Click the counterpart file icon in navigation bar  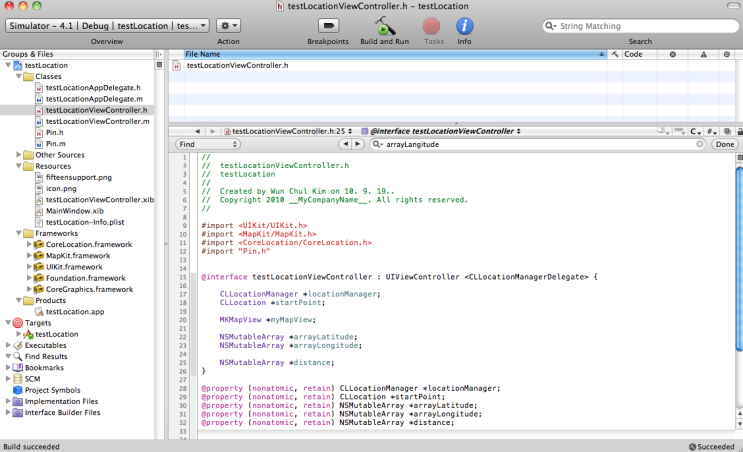[x=727, y=131]
